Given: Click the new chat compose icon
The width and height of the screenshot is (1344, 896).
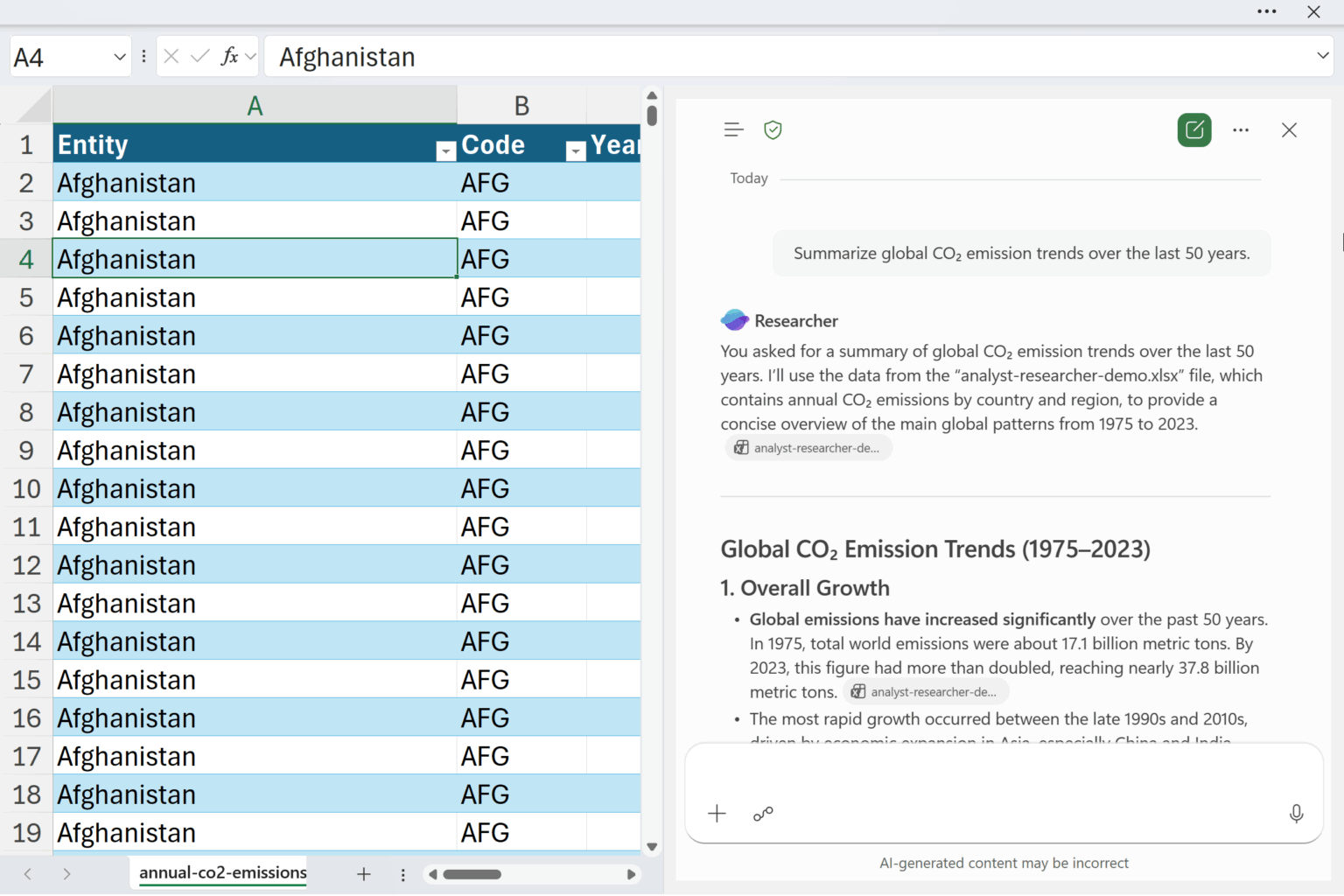Looking at the screenshot, I should [1193, 130].
